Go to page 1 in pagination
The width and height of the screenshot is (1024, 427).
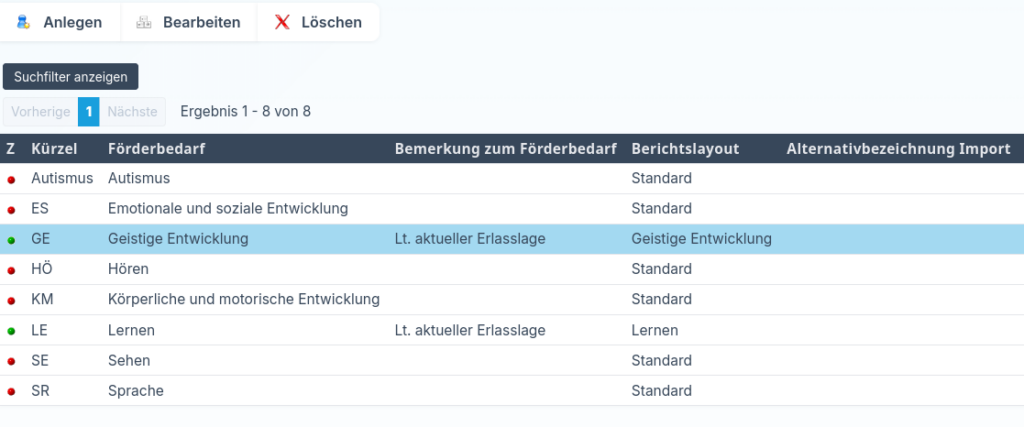click(x=89, y=111)
